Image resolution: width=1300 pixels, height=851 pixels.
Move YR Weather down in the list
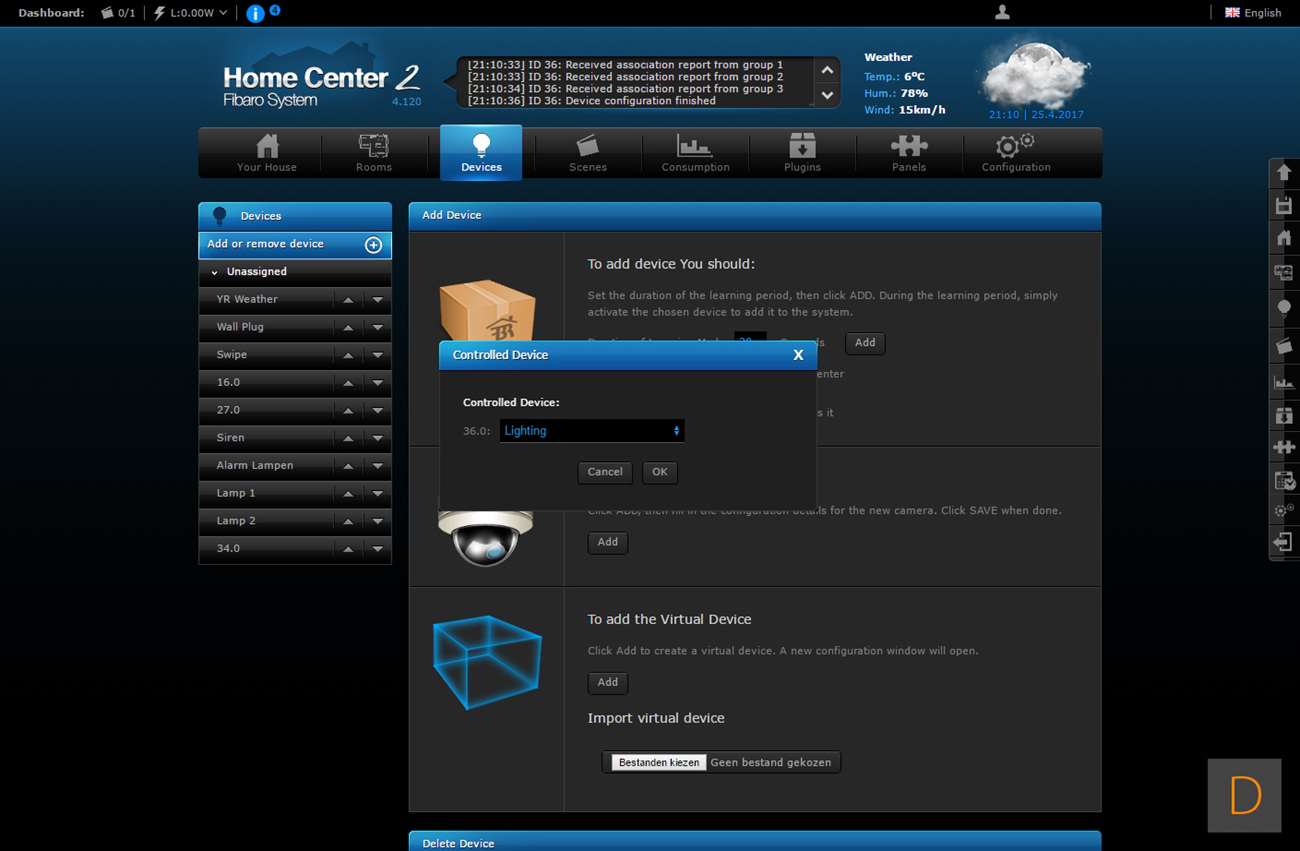[x=377, y=300]
